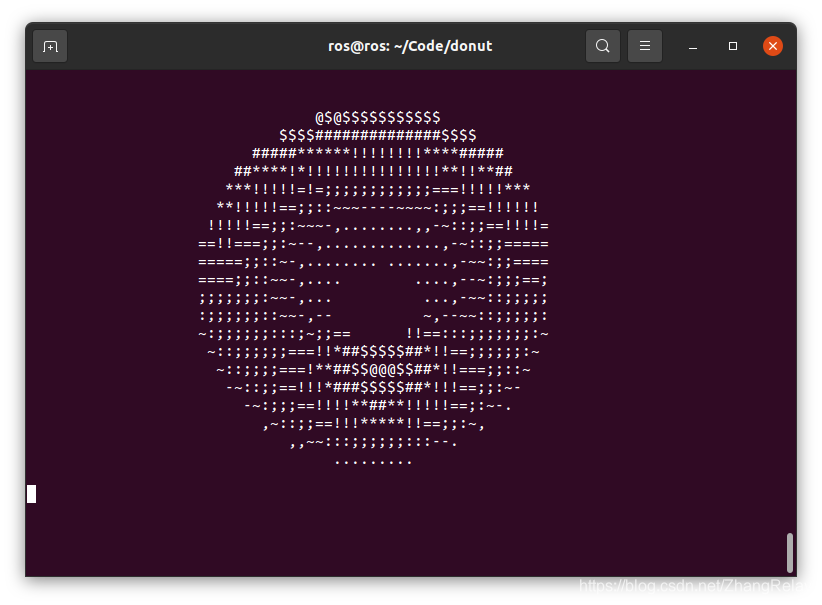
Task: Click the terminal scrollbar handle
Action: click(x=789, y=553)
